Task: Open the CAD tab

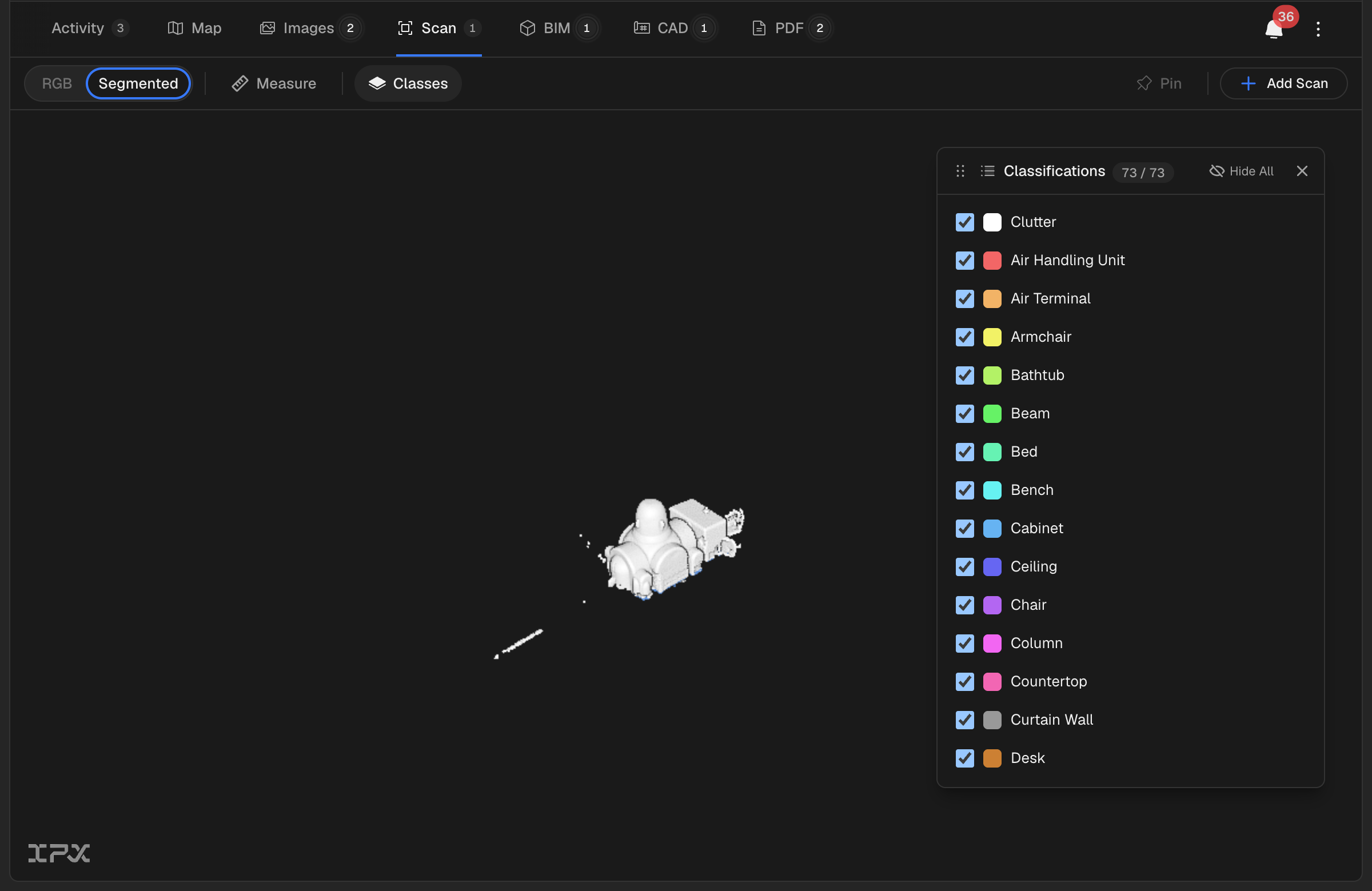Action: (x=675, y=28)
